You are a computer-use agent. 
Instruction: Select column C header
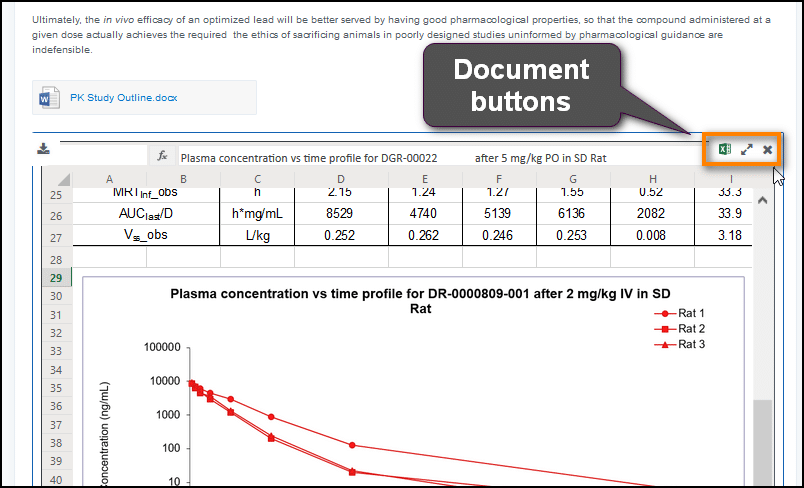257,179
